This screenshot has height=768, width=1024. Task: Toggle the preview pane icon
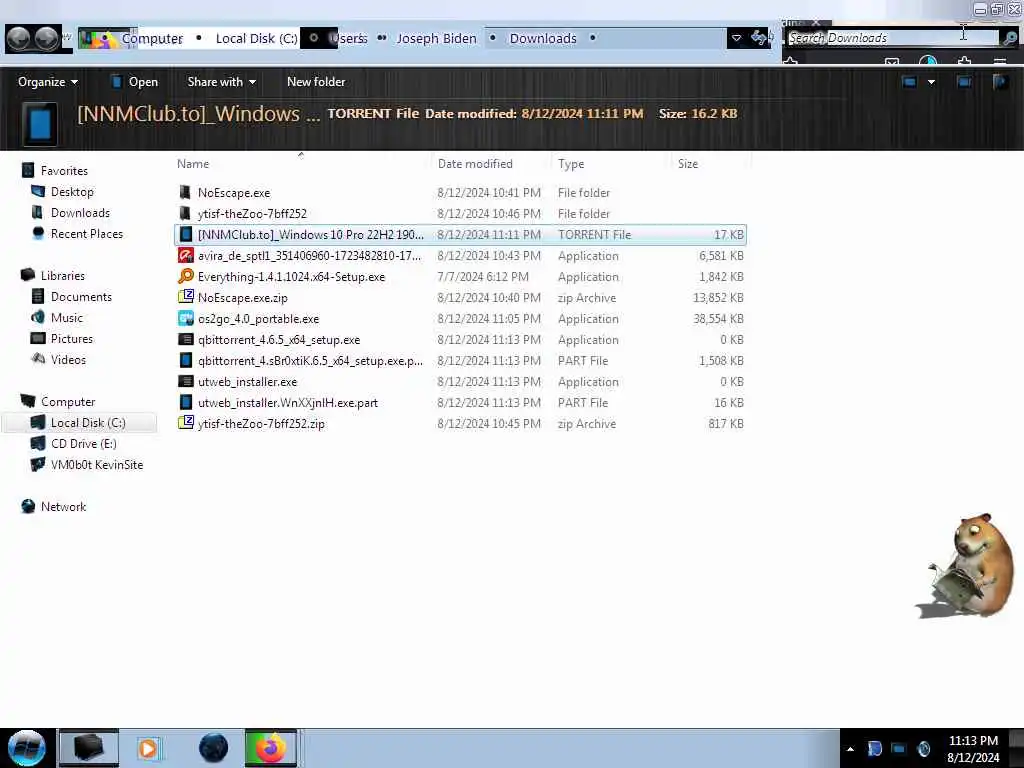pyautogui.click(x=964, y=82)
